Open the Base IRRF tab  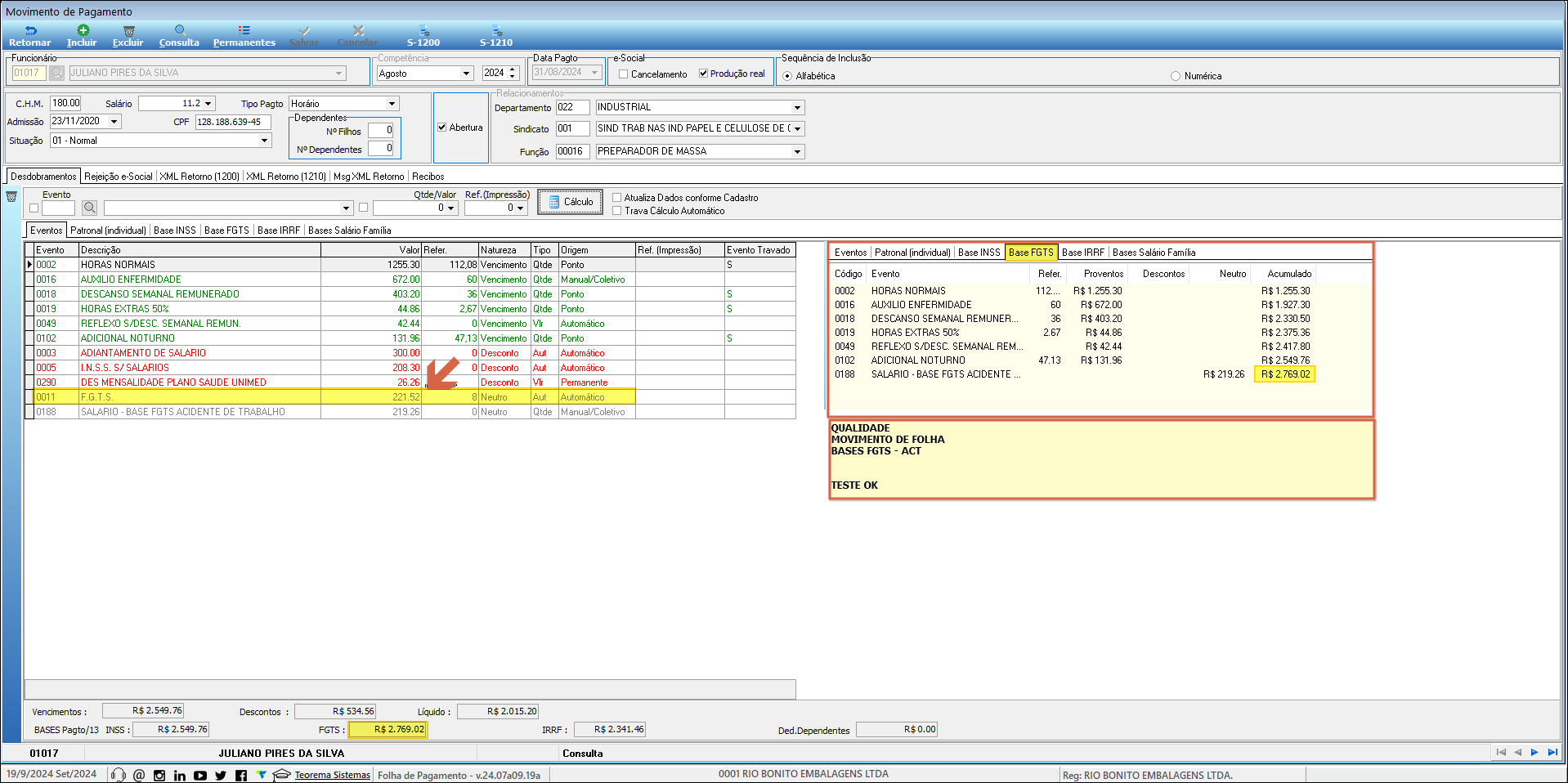[x=278, y=230]
